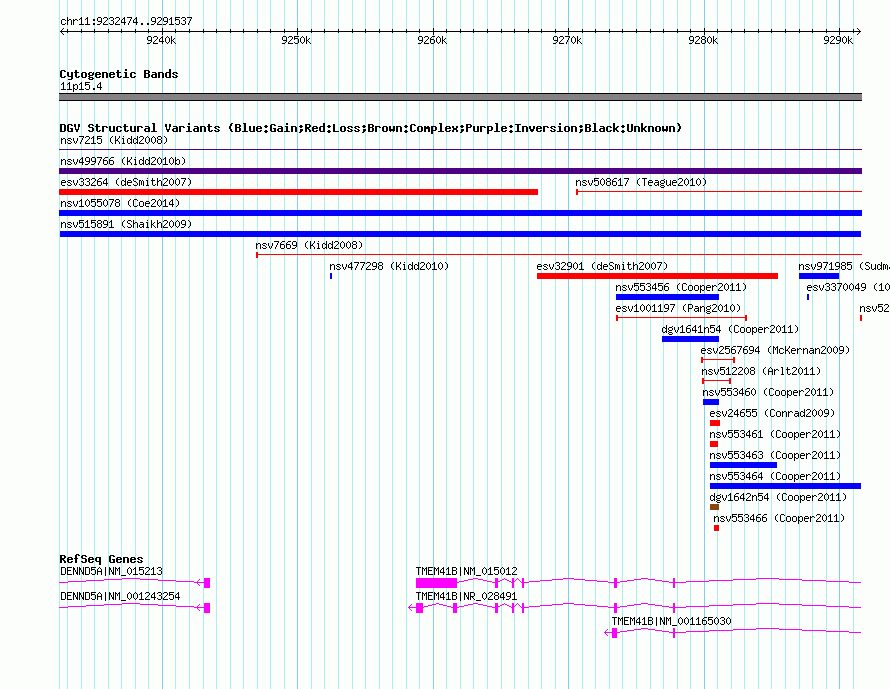Image resolution: width=890 pixels, height=689 pixels.
Task: Click the nsv7215 (Kidd2008) variant label
Action: point(114,140)
